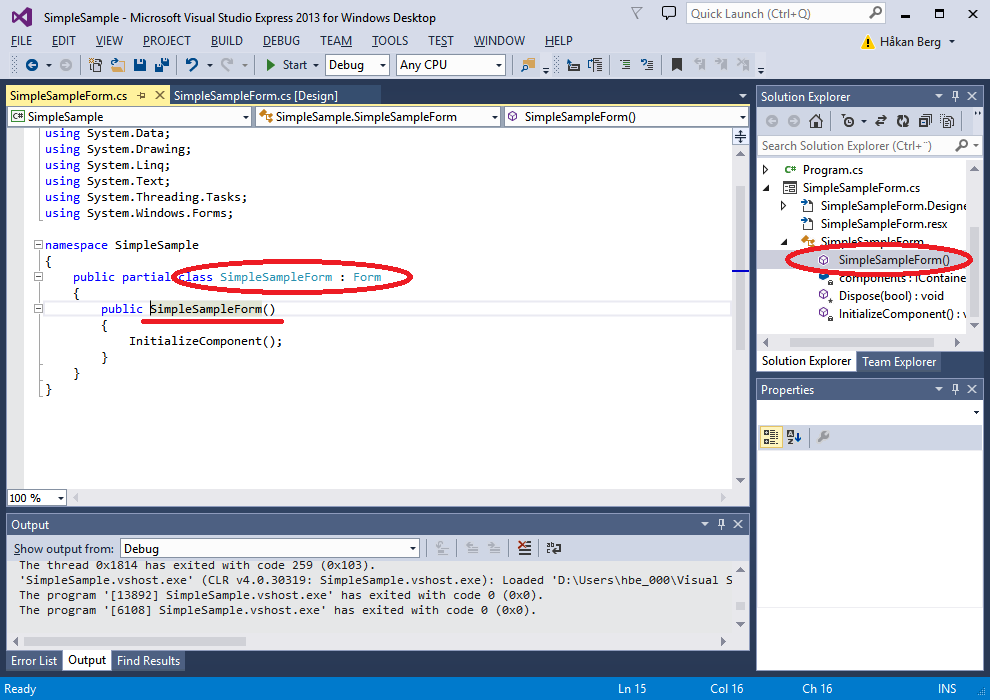990x700 pixels.
Task: Select Dispose(bool) : void in Solution Explorer
Action: pos(891,295)
